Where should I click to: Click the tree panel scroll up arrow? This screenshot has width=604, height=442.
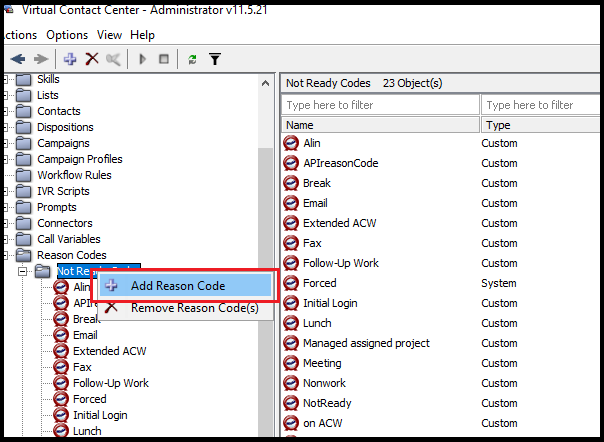point(265,83)
